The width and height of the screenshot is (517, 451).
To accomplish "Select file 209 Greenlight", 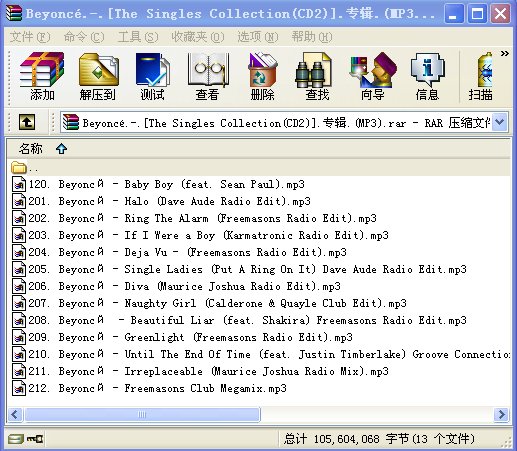I will (x=182, y=337).
